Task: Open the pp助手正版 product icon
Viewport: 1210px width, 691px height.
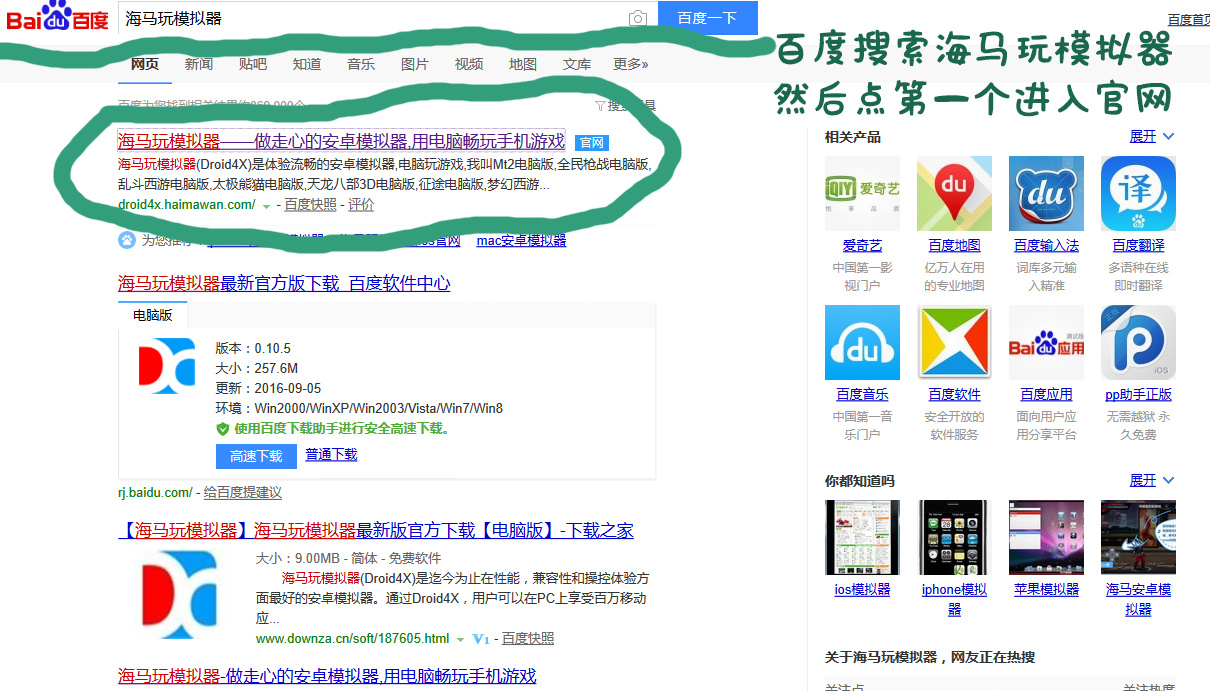Action: click(x=1138, y=342)
